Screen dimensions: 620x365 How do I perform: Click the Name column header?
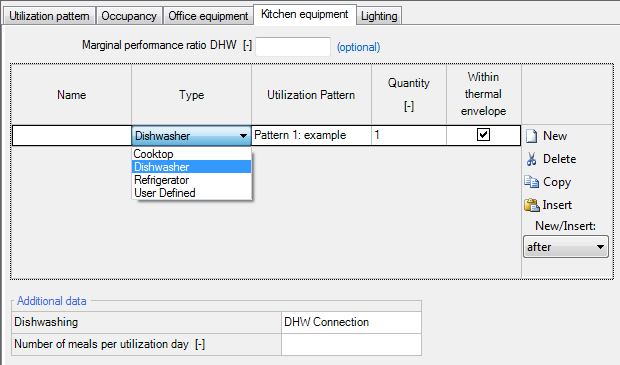pyautogui.click(x=72, y=95)
